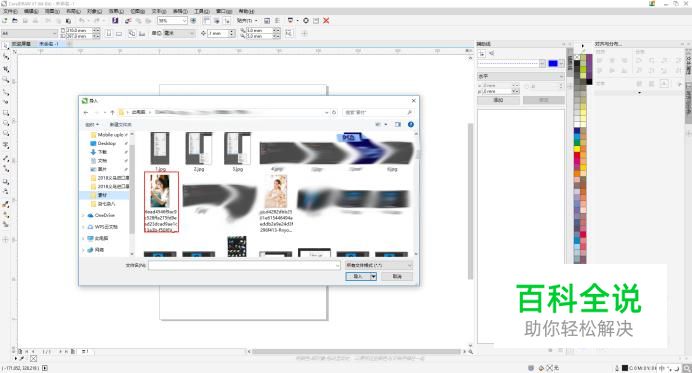Click the 取消 (Cancel) button in dialog

tap(397, 276)
